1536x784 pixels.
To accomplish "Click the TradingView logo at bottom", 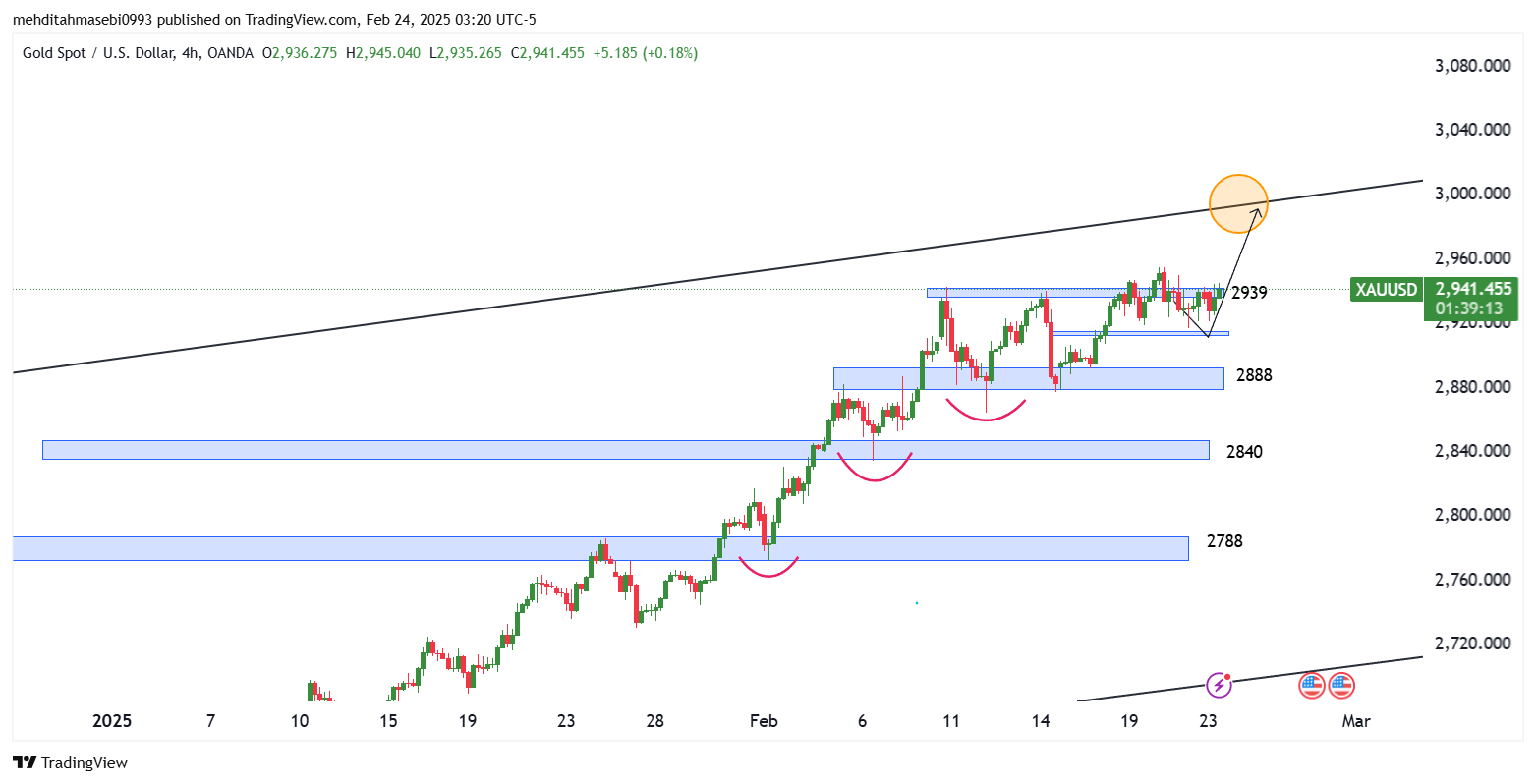I will tap(71, 762).
